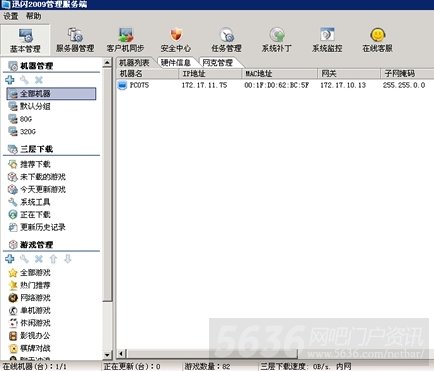Open the 帮助 menu
This screenshot has width=434, height=371.
click(x=34, y=16)
